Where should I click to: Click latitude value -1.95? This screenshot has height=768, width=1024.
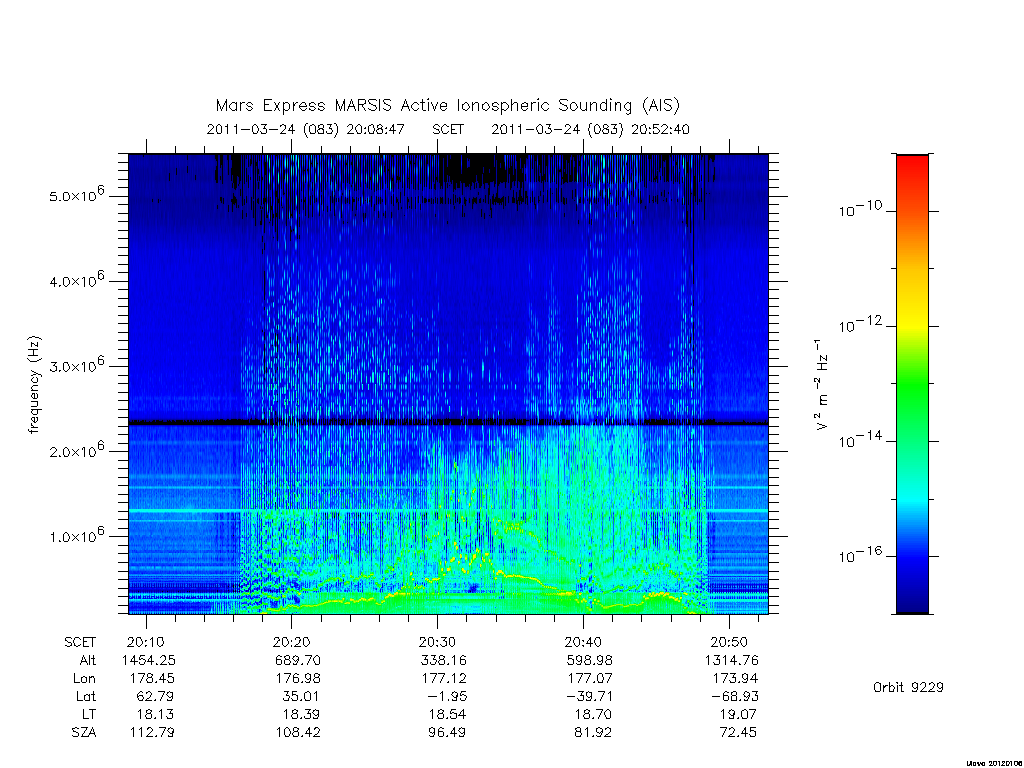pos(445,696)
